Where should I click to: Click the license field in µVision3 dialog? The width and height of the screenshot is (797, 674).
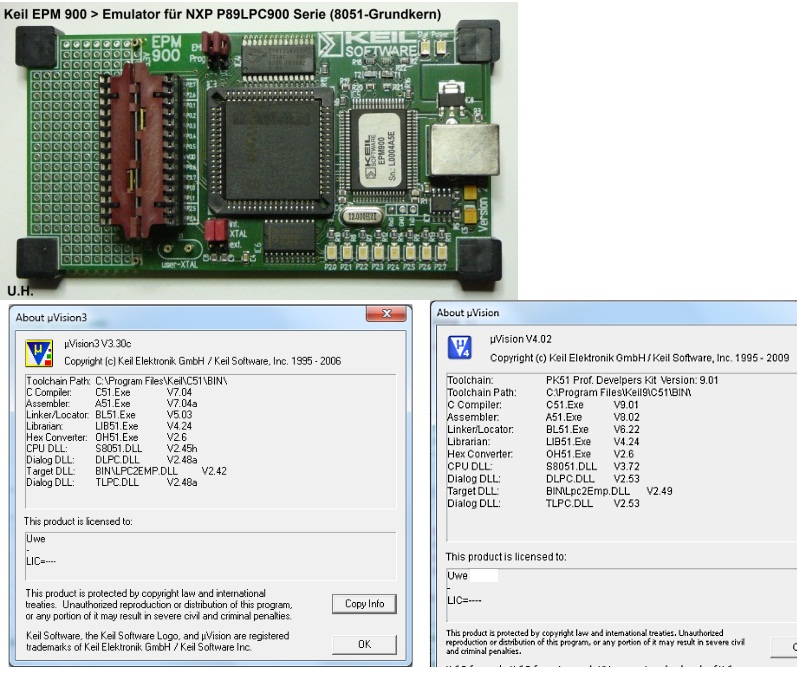[x=210, y=556]
